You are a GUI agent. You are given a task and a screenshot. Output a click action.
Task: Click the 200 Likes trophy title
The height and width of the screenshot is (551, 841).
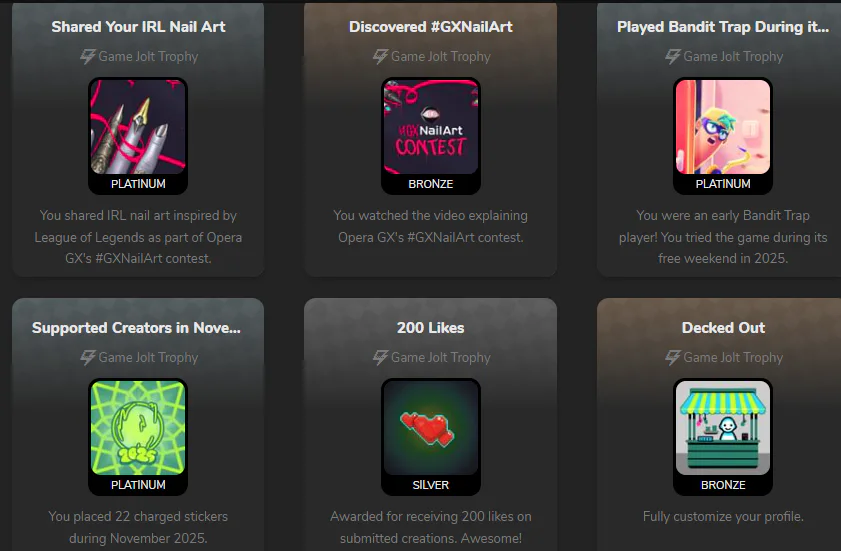[431, 328]
